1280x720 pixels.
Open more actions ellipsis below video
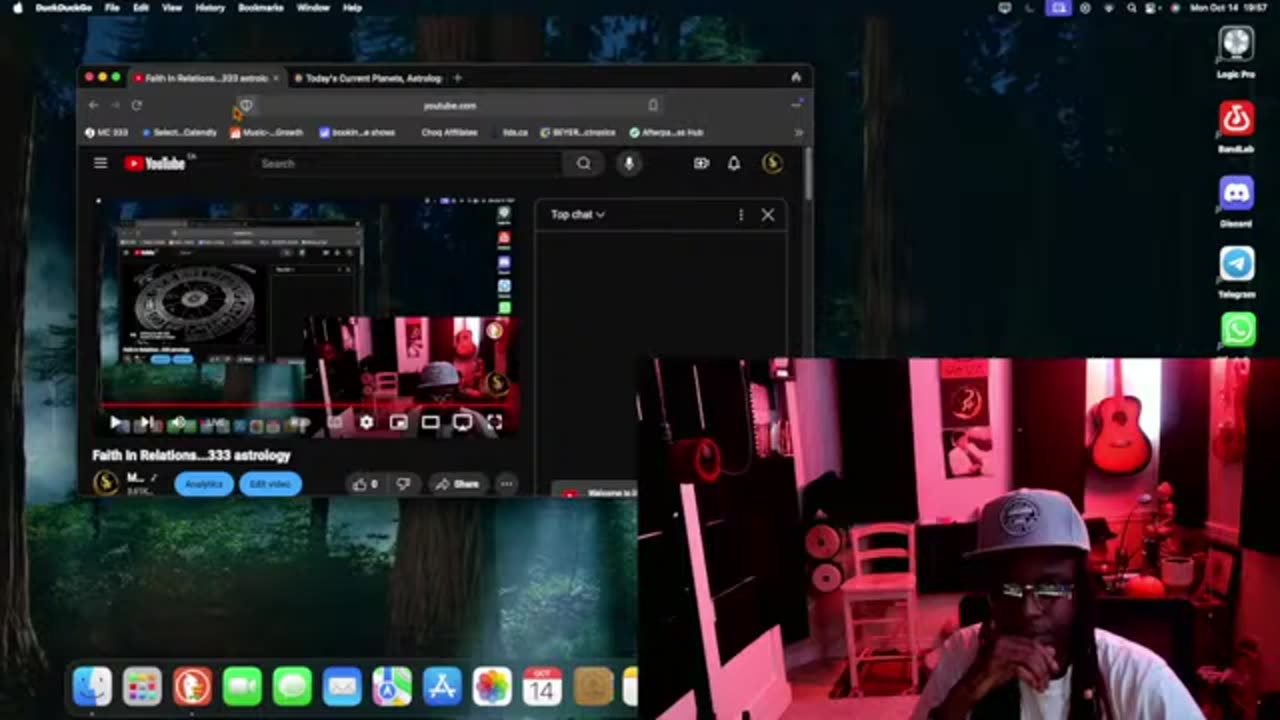[507, 484]
